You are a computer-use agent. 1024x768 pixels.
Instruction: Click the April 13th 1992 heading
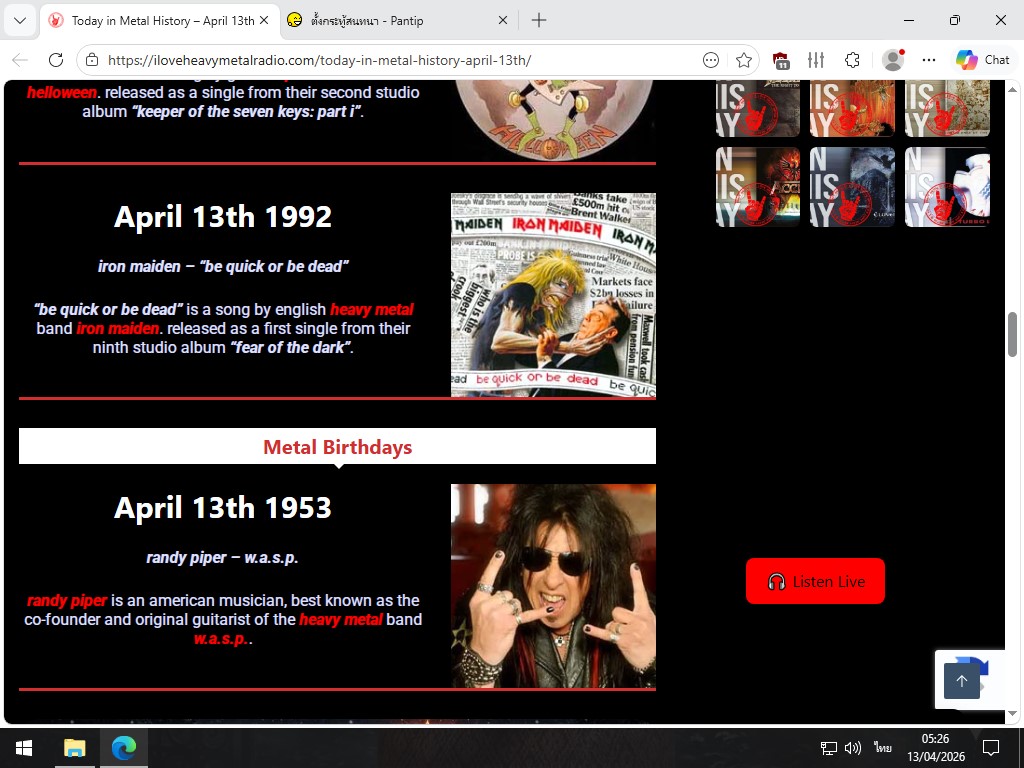223,216
